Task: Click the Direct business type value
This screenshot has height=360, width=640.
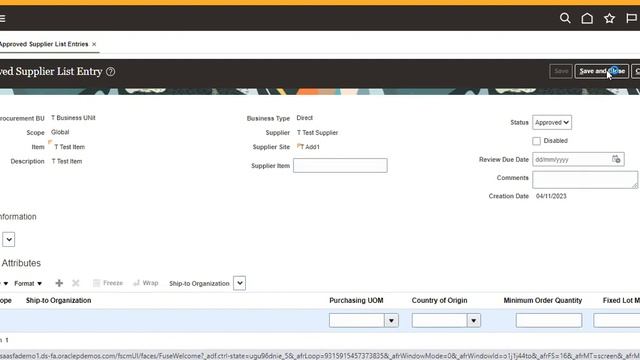Action: [304, 118]
